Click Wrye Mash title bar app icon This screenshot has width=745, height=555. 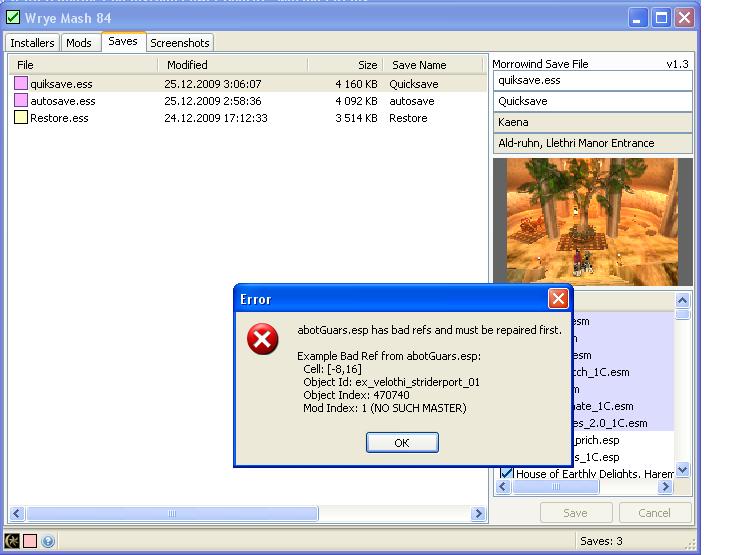(x=12, y=17)
